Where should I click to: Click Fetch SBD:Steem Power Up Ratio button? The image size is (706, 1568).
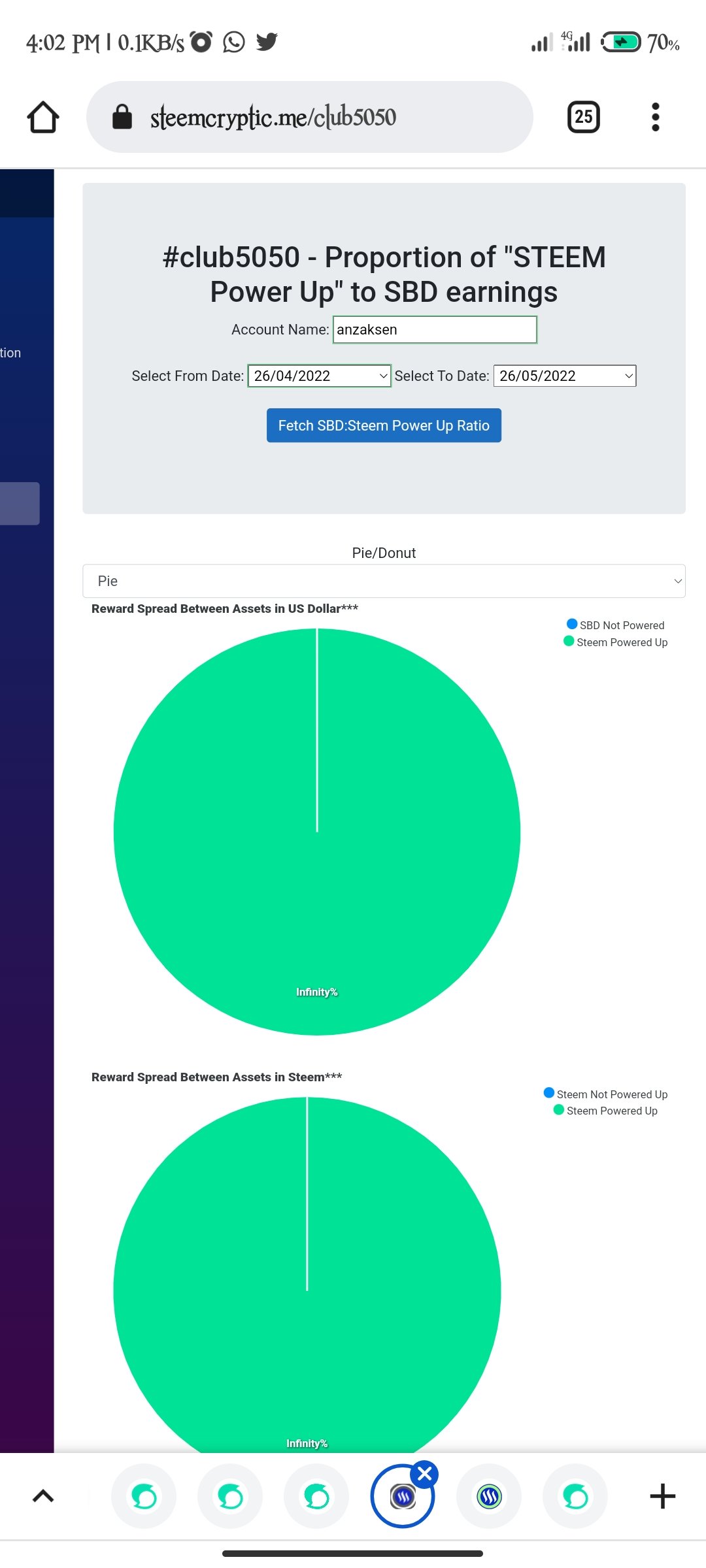tap(384, 425)
